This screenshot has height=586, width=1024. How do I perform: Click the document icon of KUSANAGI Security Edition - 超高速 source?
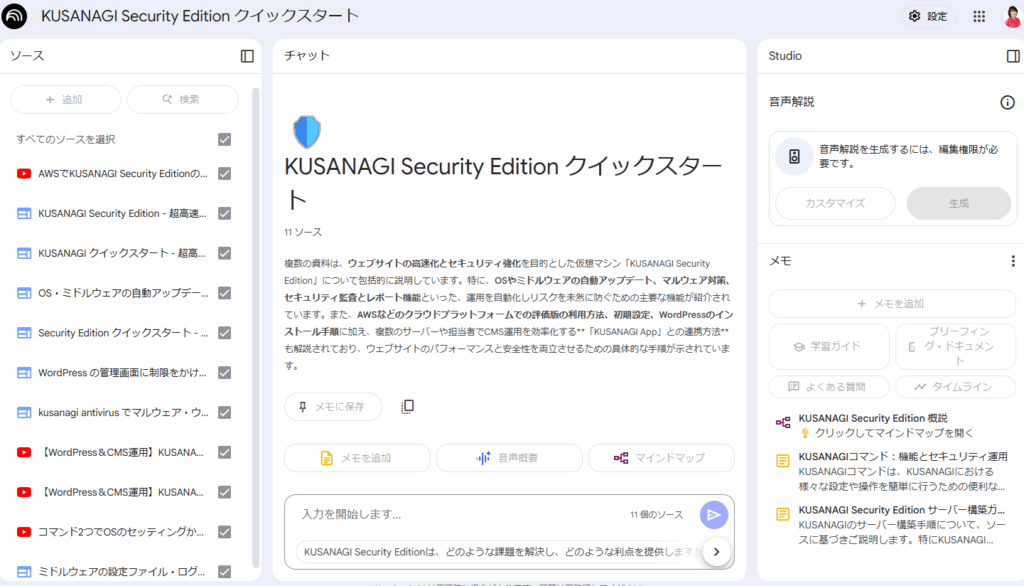(24, 214)
